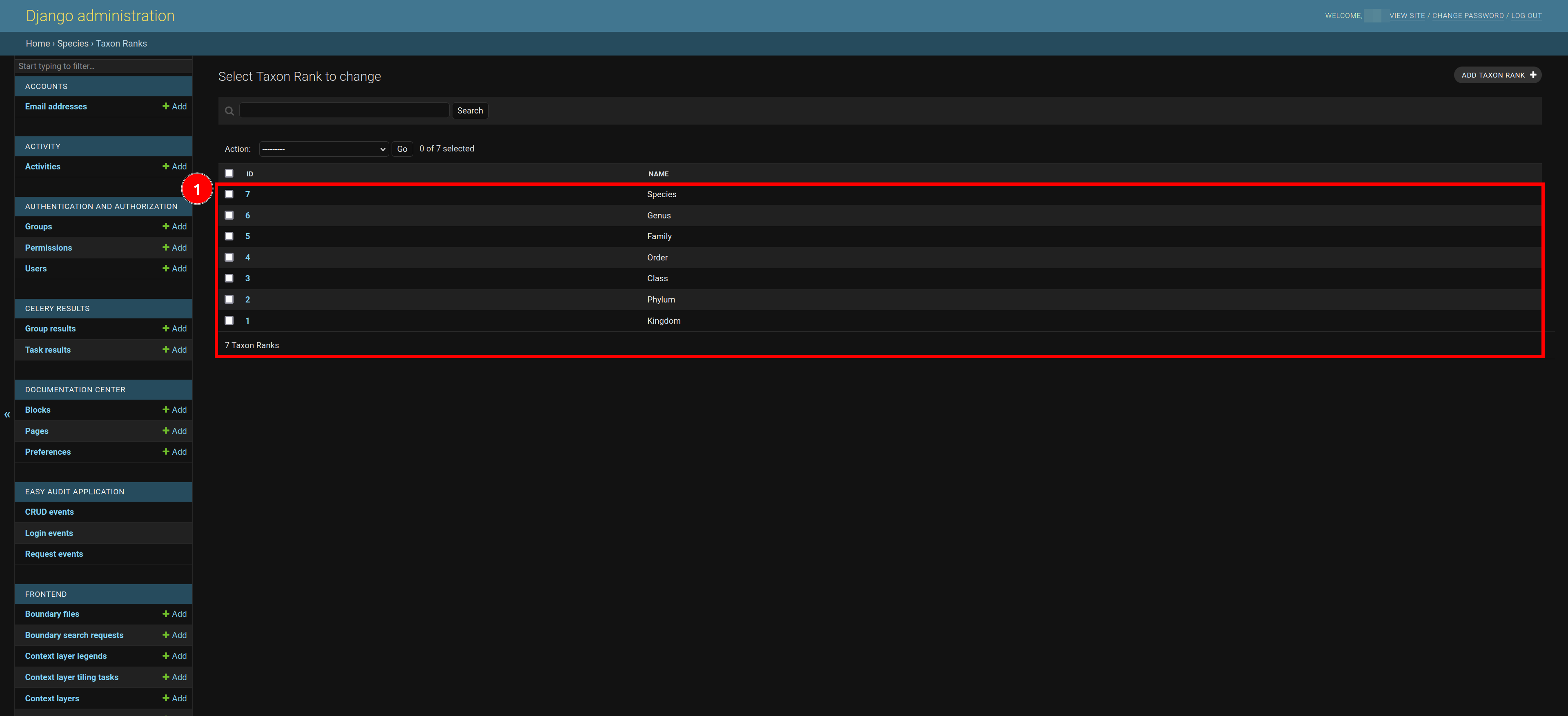The height and width of the screenshot is (716, 1568).
Task: Open taxon rank ID 1
Action: pos(248,320)
